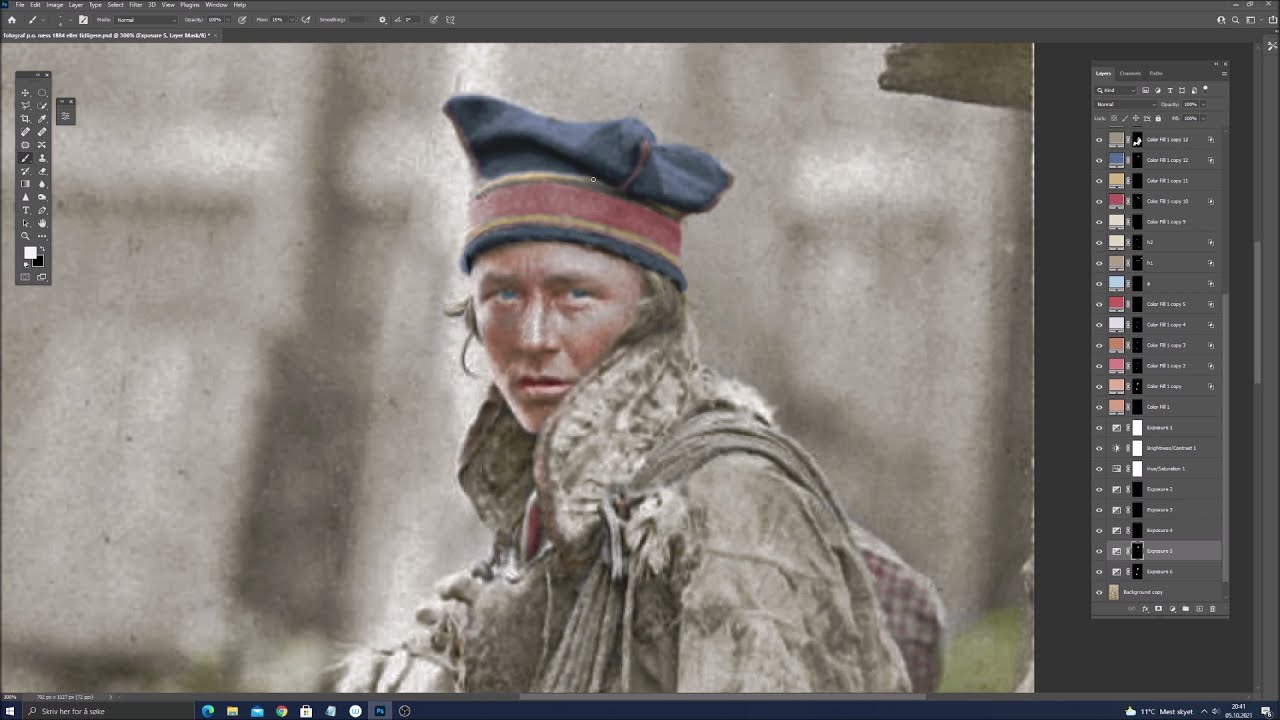Open the Filter menu
Viewport: 1280px width, 720px height.
click(x=135, y=5)
